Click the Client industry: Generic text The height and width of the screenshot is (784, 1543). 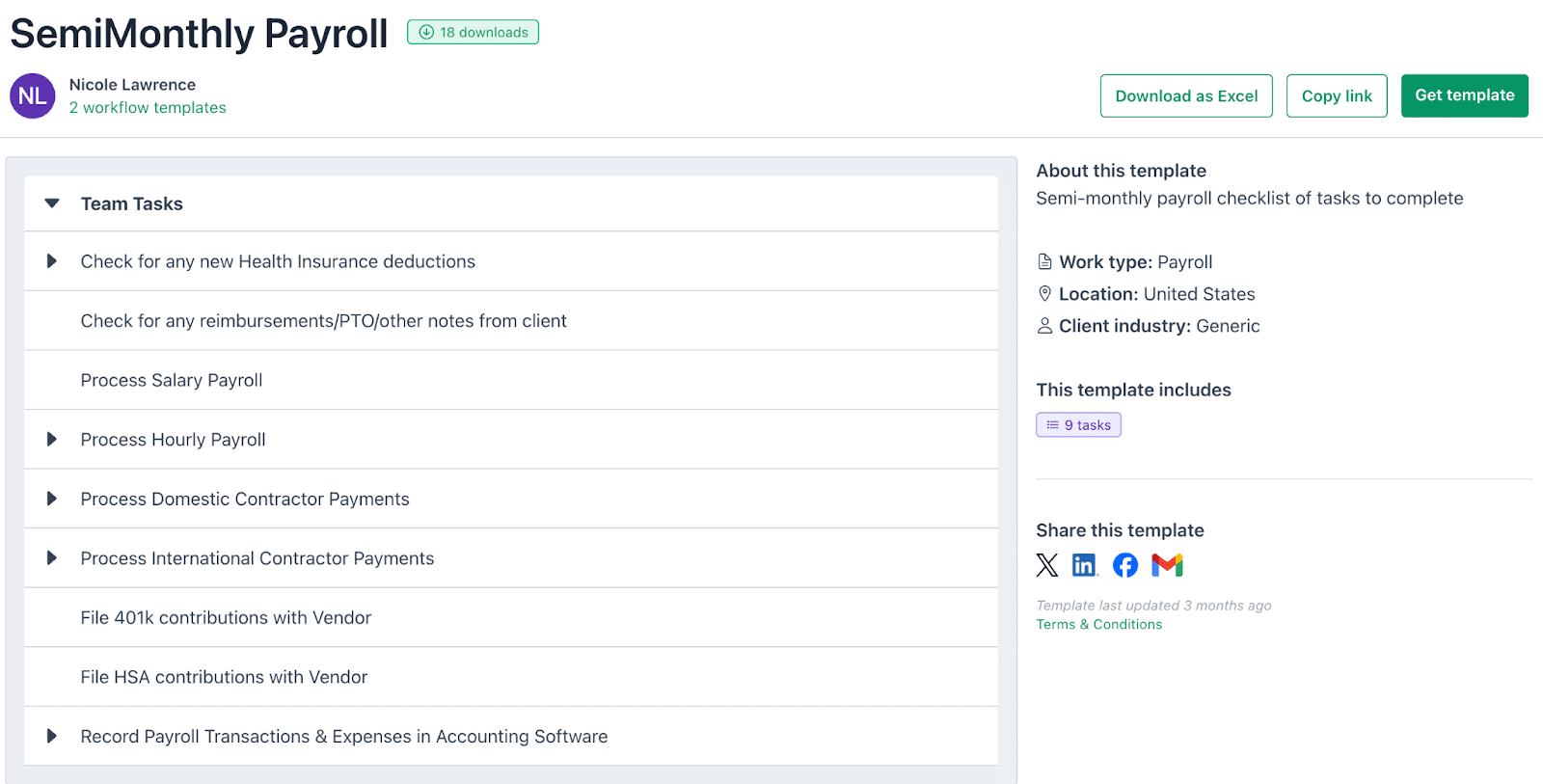(x=1159, y=326)
